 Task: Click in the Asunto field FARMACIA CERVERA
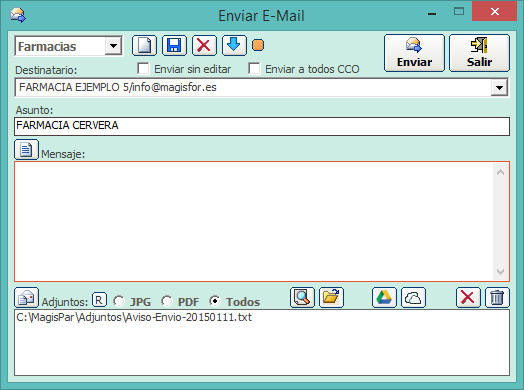tap(262, 126)
